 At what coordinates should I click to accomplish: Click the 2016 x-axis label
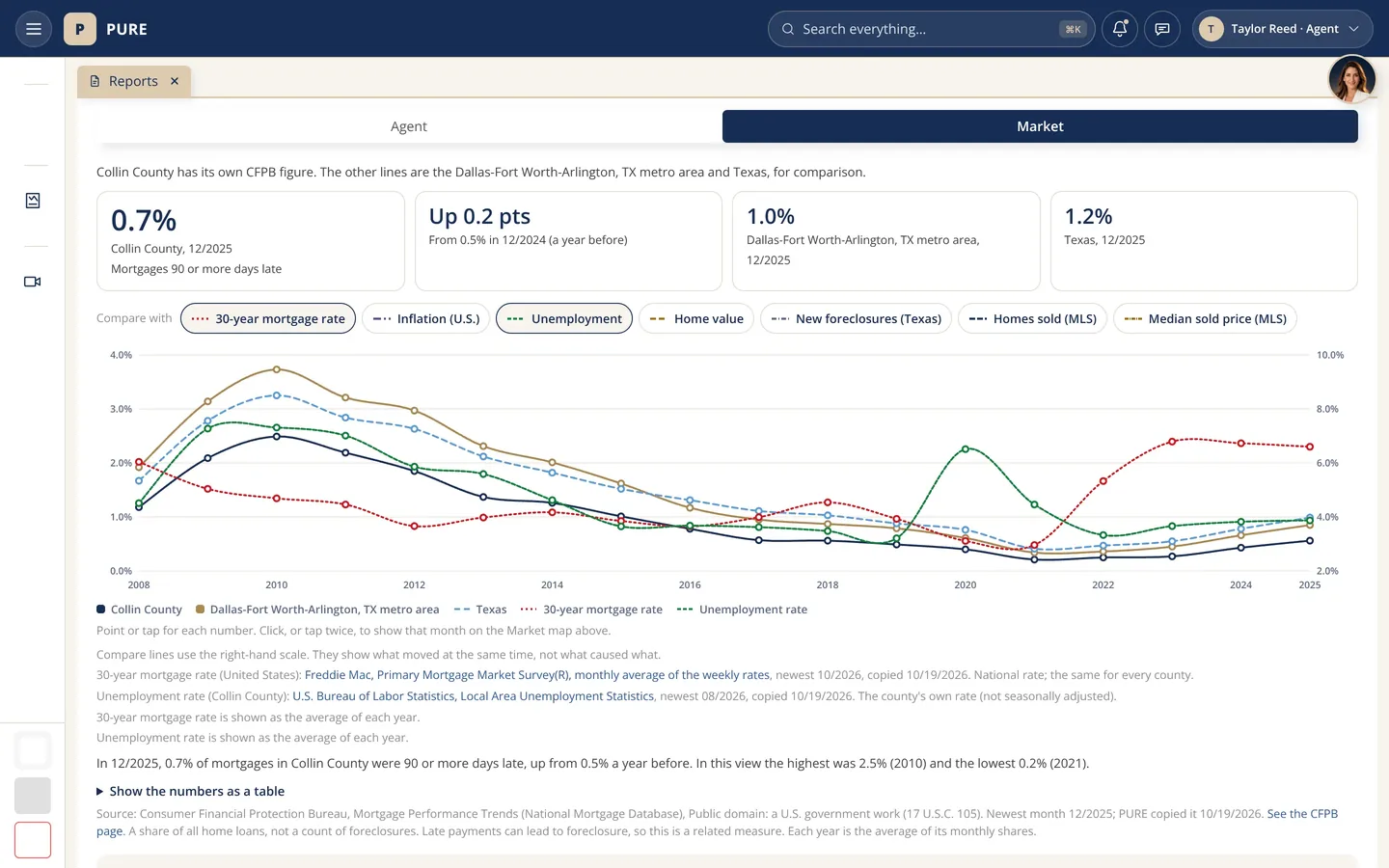(x=690, y=584)
